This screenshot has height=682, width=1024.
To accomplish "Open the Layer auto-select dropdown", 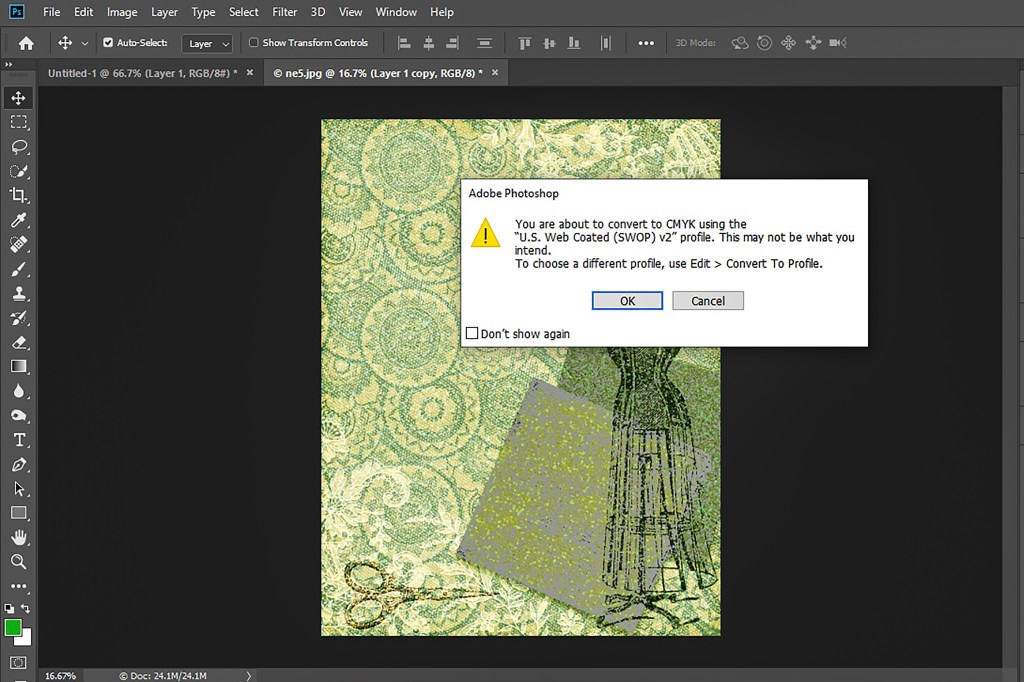I will coord(209,43).
